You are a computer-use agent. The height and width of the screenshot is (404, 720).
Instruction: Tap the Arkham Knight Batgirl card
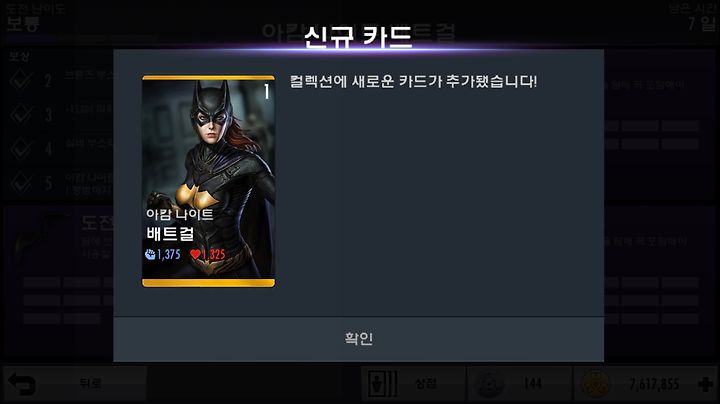click(x=208, y=181)
